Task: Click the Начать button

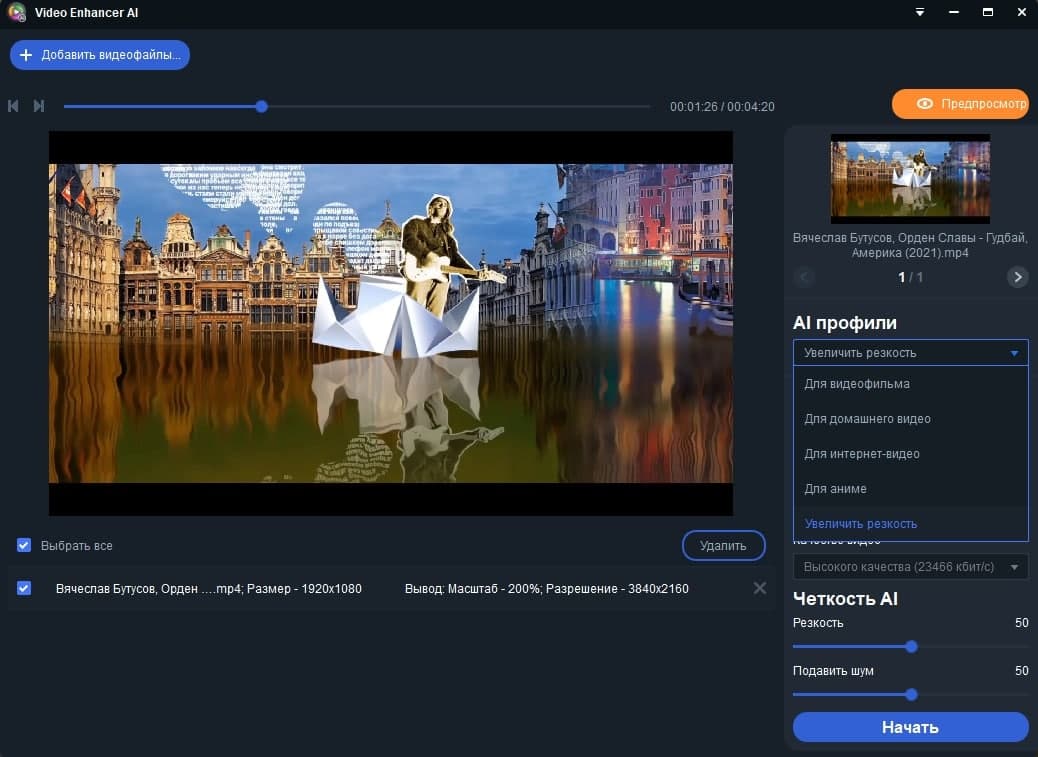Action: (x=910, y=727)
